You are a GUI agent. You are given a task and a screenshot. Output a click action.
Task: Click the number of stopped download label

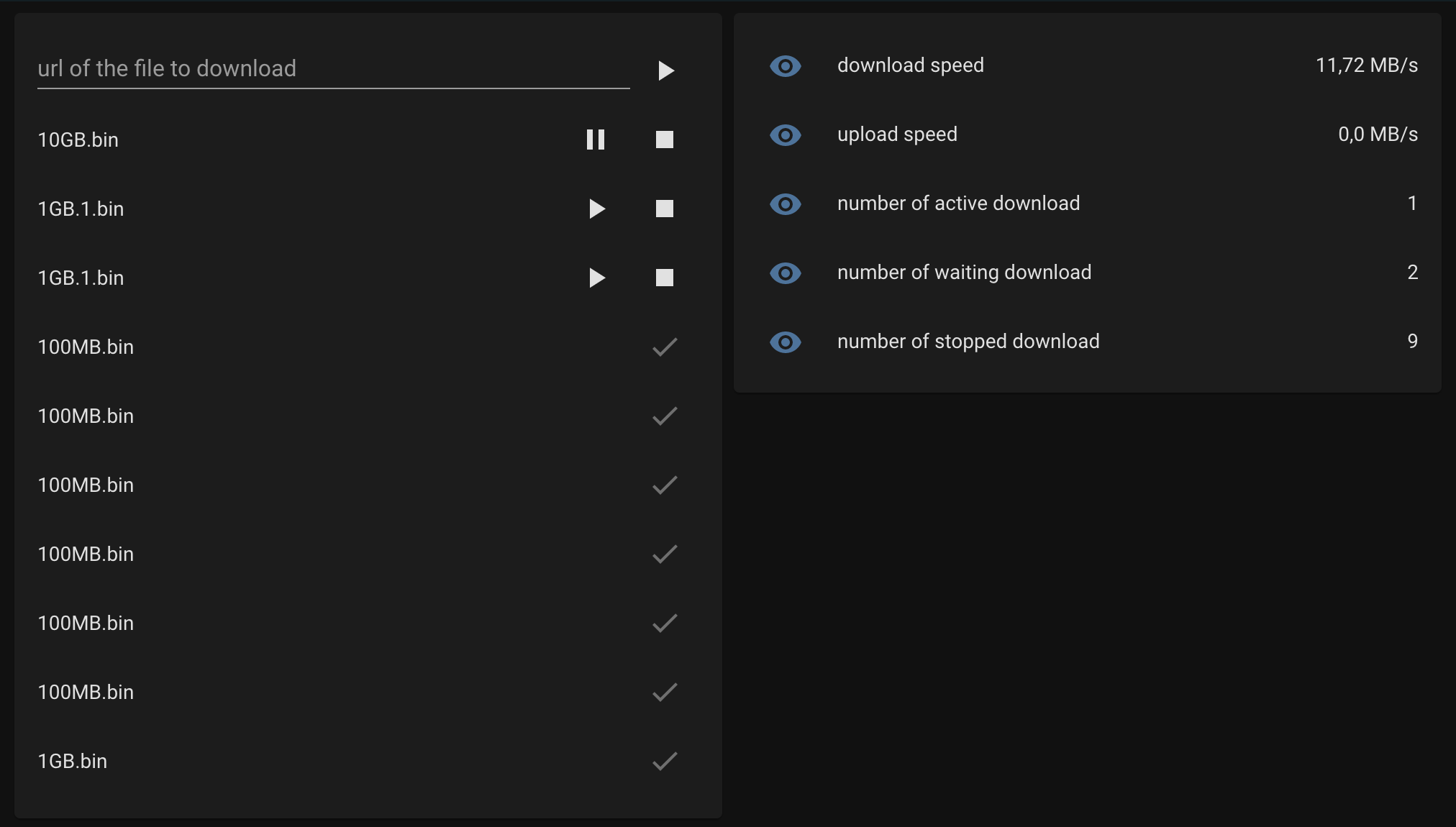pyautogui.click(x=968, y=342)
